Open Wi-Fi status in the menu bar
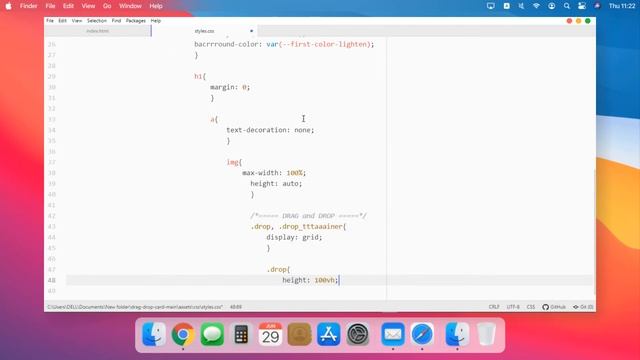This screenshot has height=360, width=640. pos(536,6)
